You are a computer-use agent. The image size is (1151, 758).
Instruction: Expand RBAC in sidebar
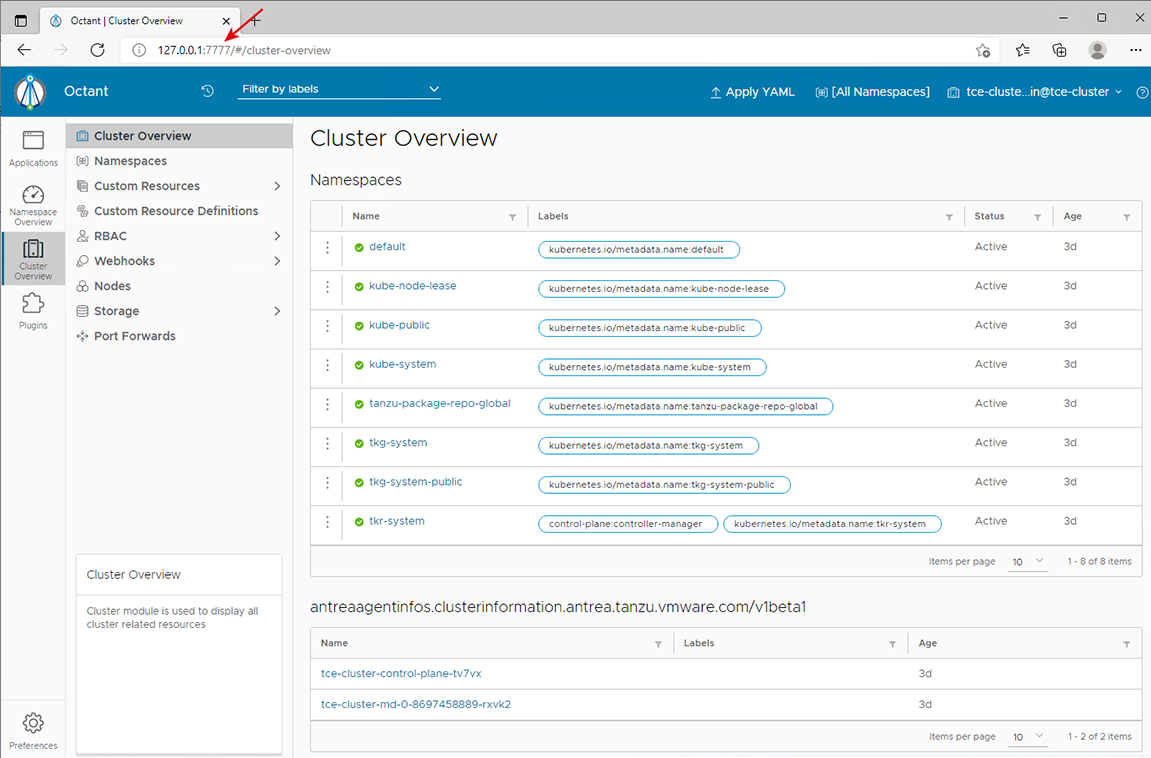(277, 236)
